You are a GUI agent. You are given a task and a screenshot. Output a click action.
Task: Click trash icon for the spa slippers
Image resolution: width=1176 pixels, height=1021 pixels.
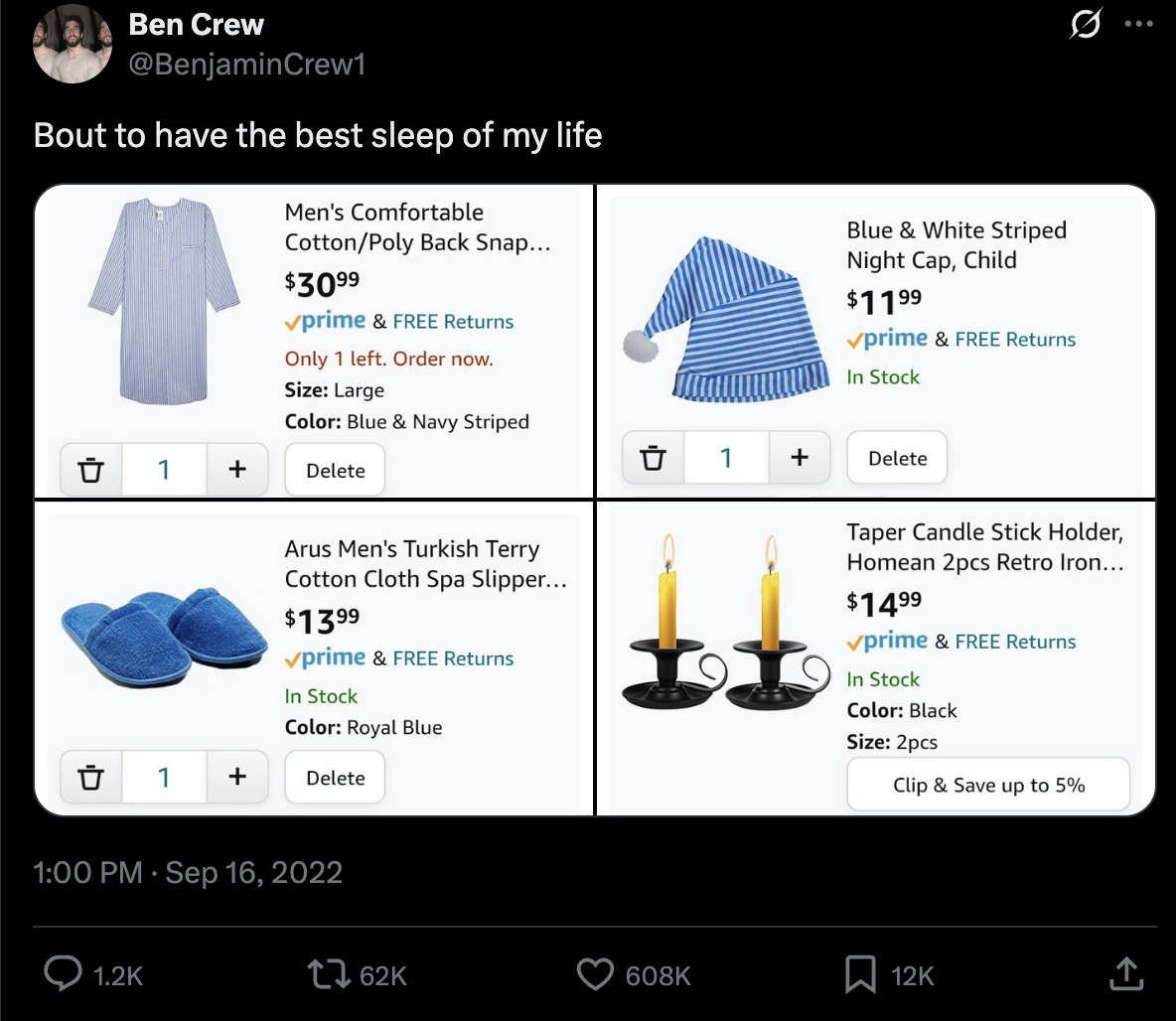(90, 777)
